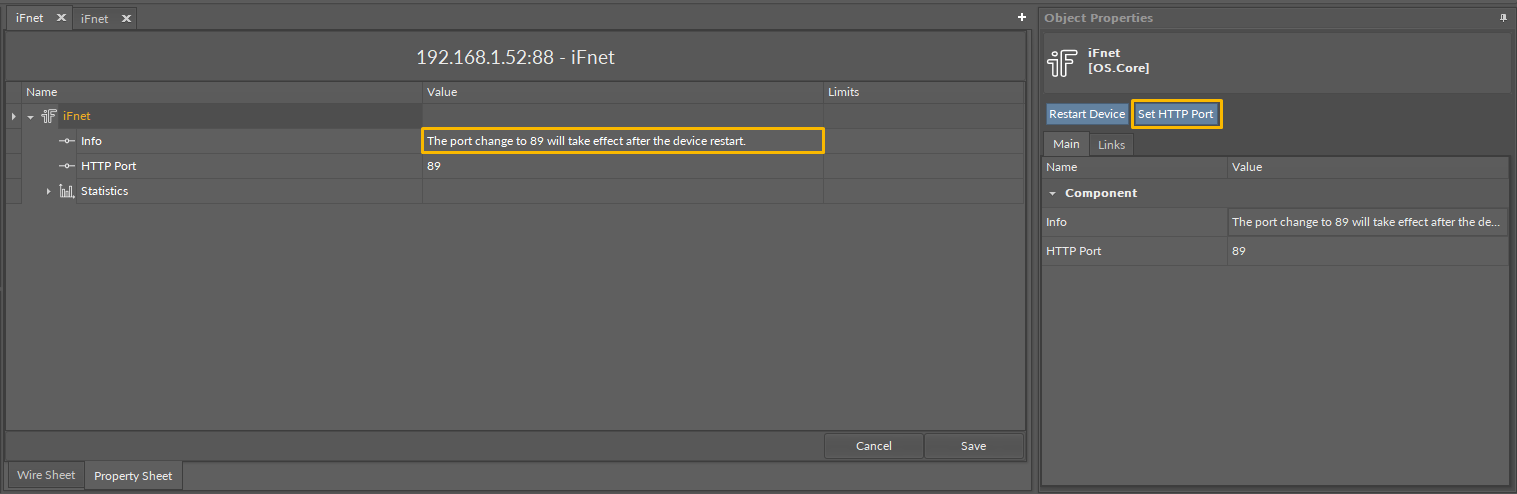Click the large iFnet logo in Object Properties
The width and height of the screenshot is (1517, 494).
tap(1062, 62)
